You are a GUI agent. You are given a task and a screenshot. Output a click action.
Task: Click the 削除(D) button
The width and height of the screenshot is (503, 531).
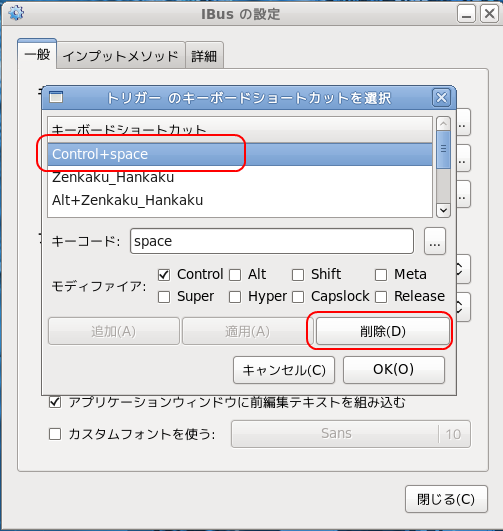click(x=383, y=331)
